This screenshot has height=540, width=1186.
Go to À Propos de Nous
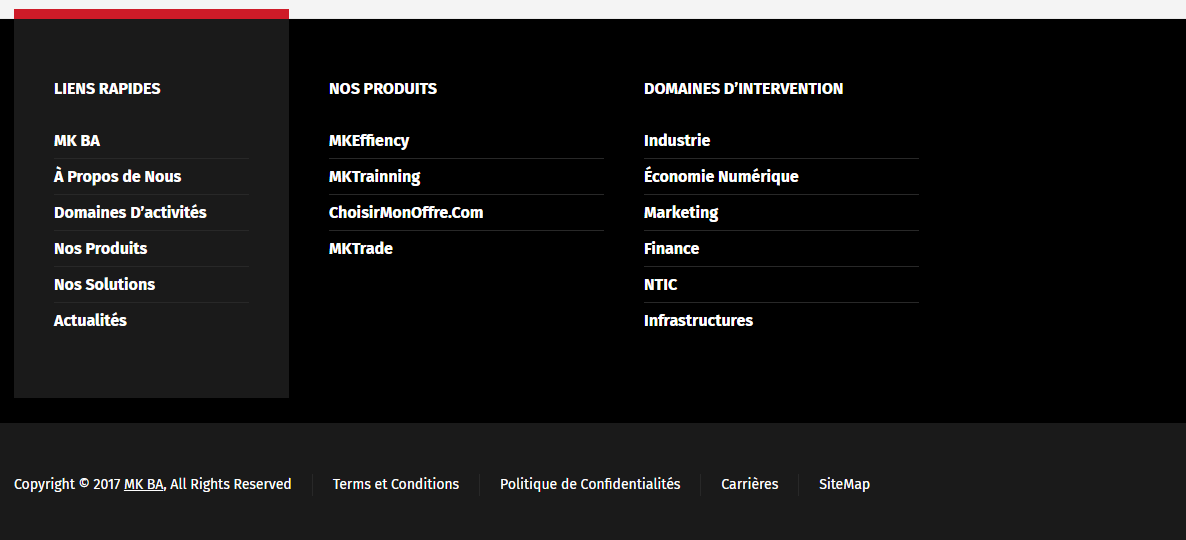117,177
